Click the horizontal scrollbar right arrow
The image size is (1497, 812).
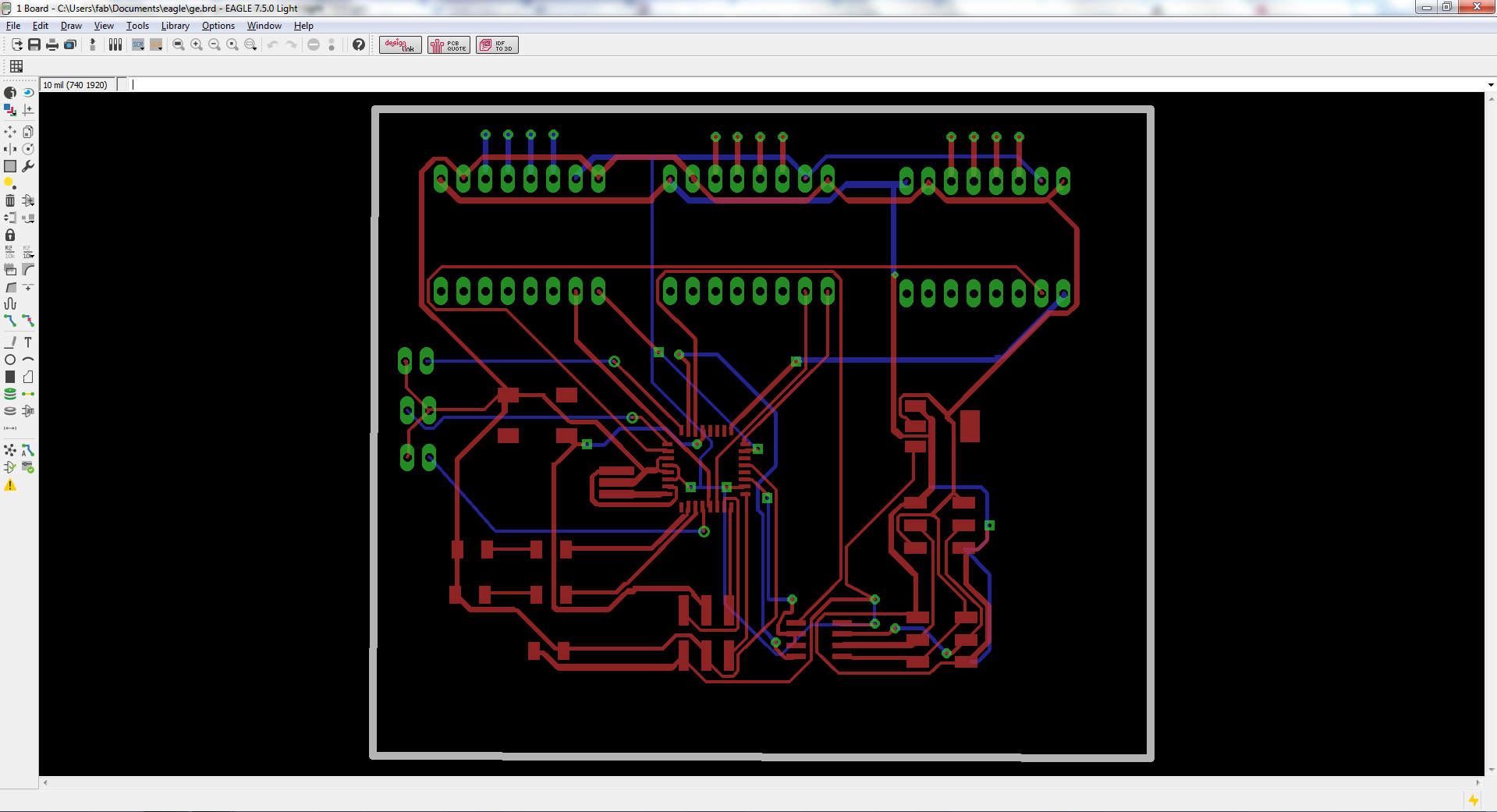[x=1478, y=782]
